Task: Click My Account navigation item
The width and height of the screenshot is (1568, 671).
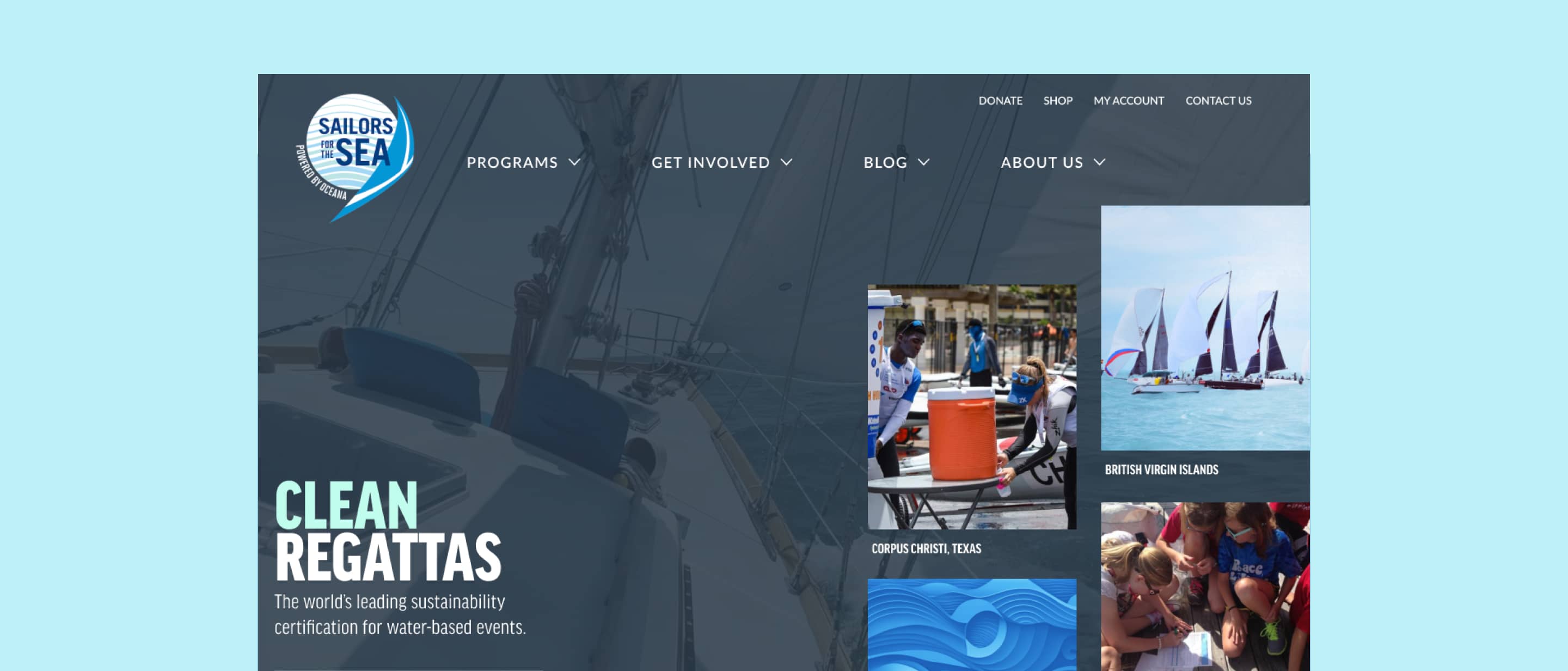Action: [1128, 100]
